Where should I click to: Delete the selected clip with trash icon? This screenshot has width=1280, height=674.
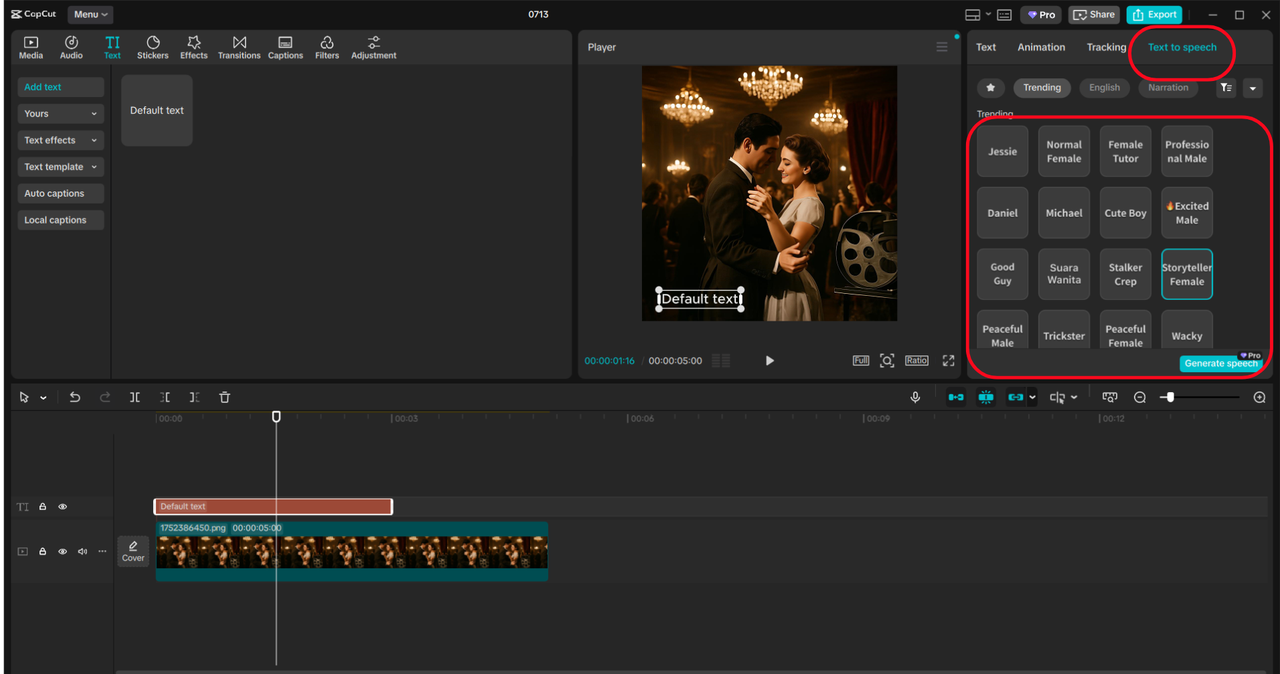[225, 397]
